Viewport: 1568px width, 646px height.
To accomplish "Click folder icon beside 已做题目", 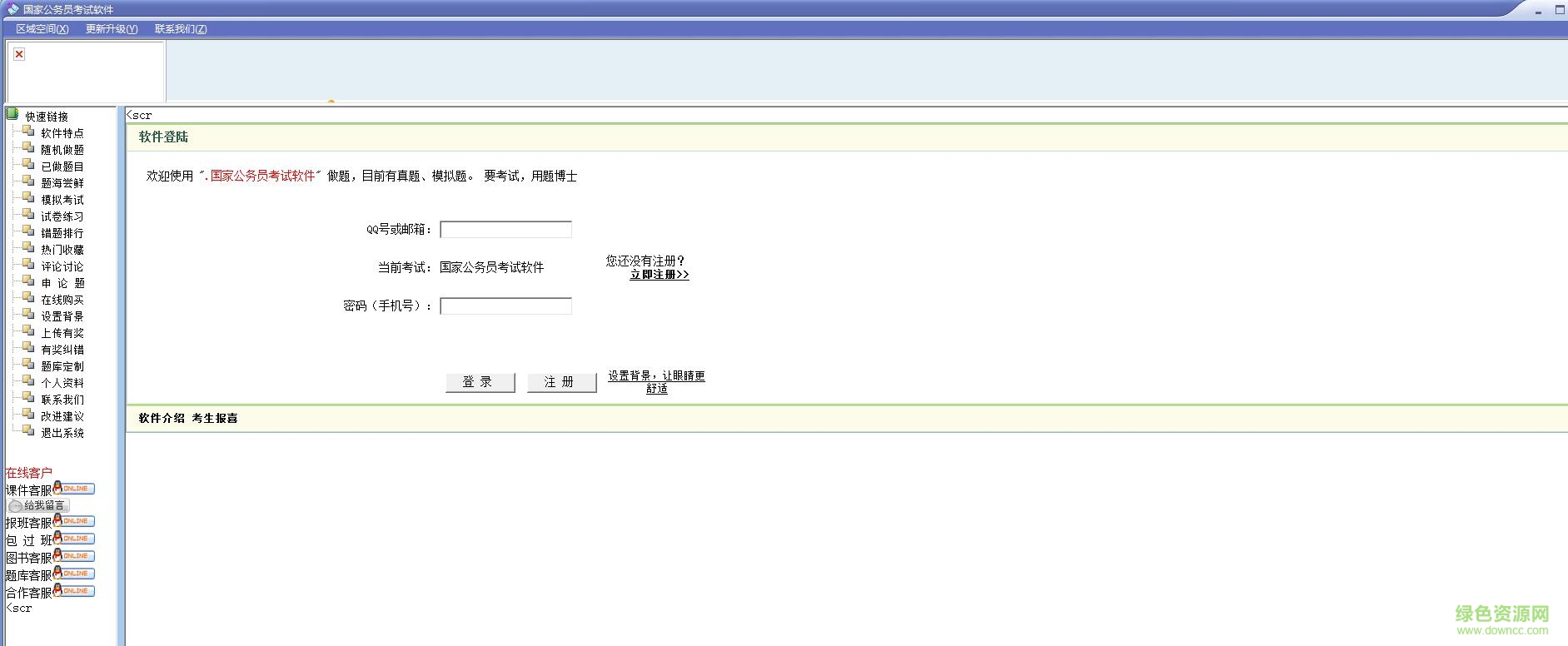I will (29, 165).
